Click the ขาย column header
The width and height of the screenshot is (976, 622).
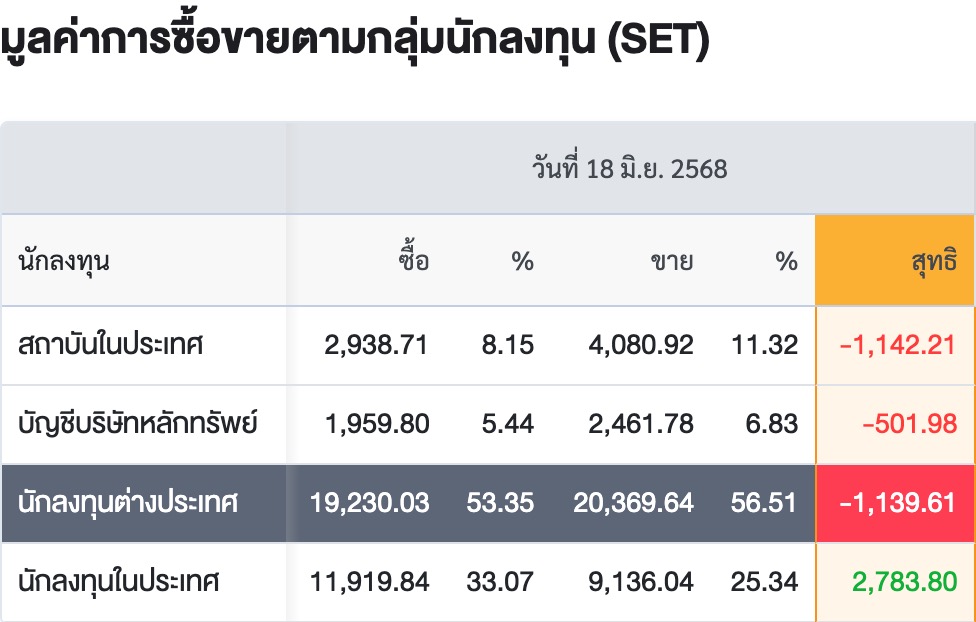pyautogui.click(x=672, y=262)
